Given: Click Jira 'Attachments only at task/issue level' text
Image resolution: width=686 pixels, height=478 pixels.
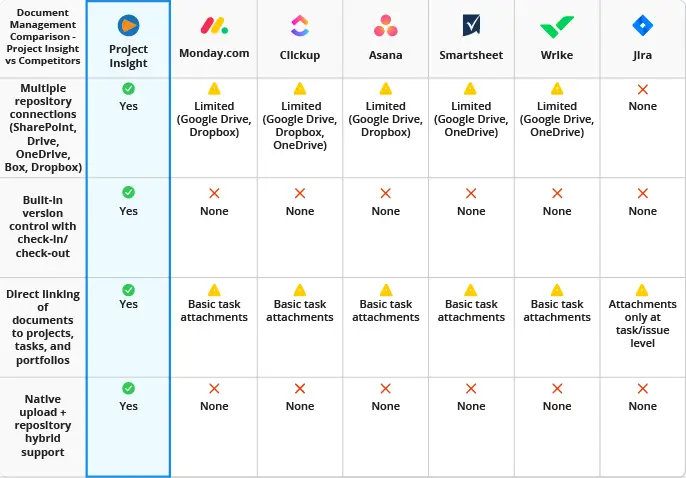Looking at the screenshot, I should click(x=643, y=324).
